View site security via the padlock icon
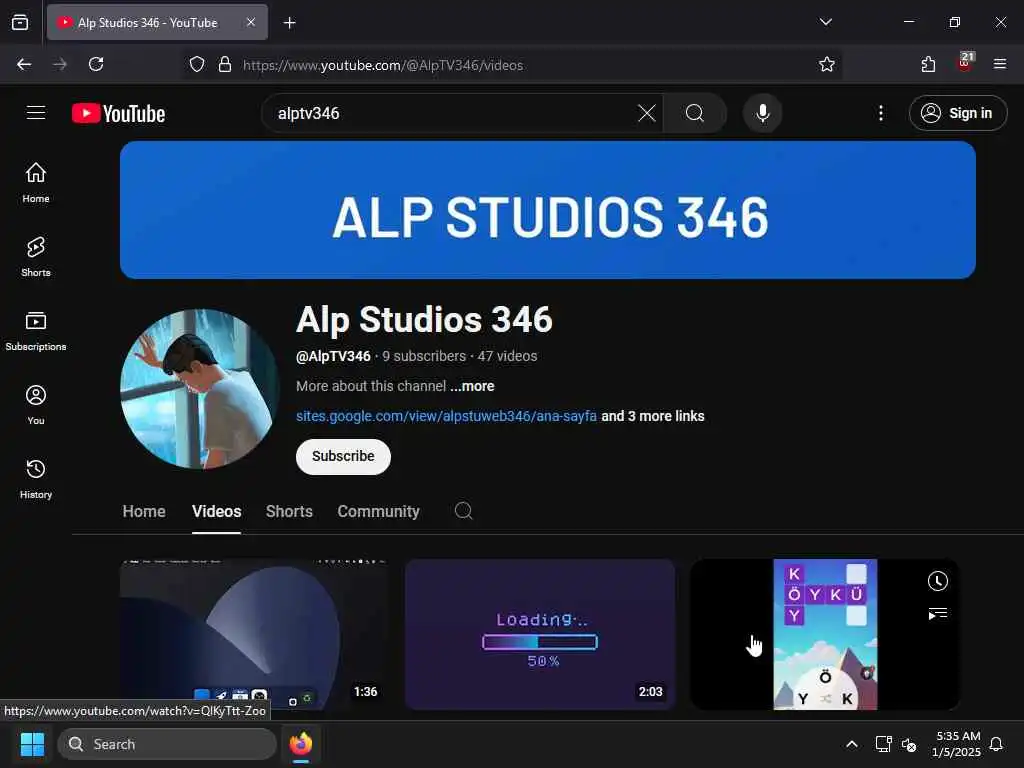The image size is (1024, 768). coord(225,64)
